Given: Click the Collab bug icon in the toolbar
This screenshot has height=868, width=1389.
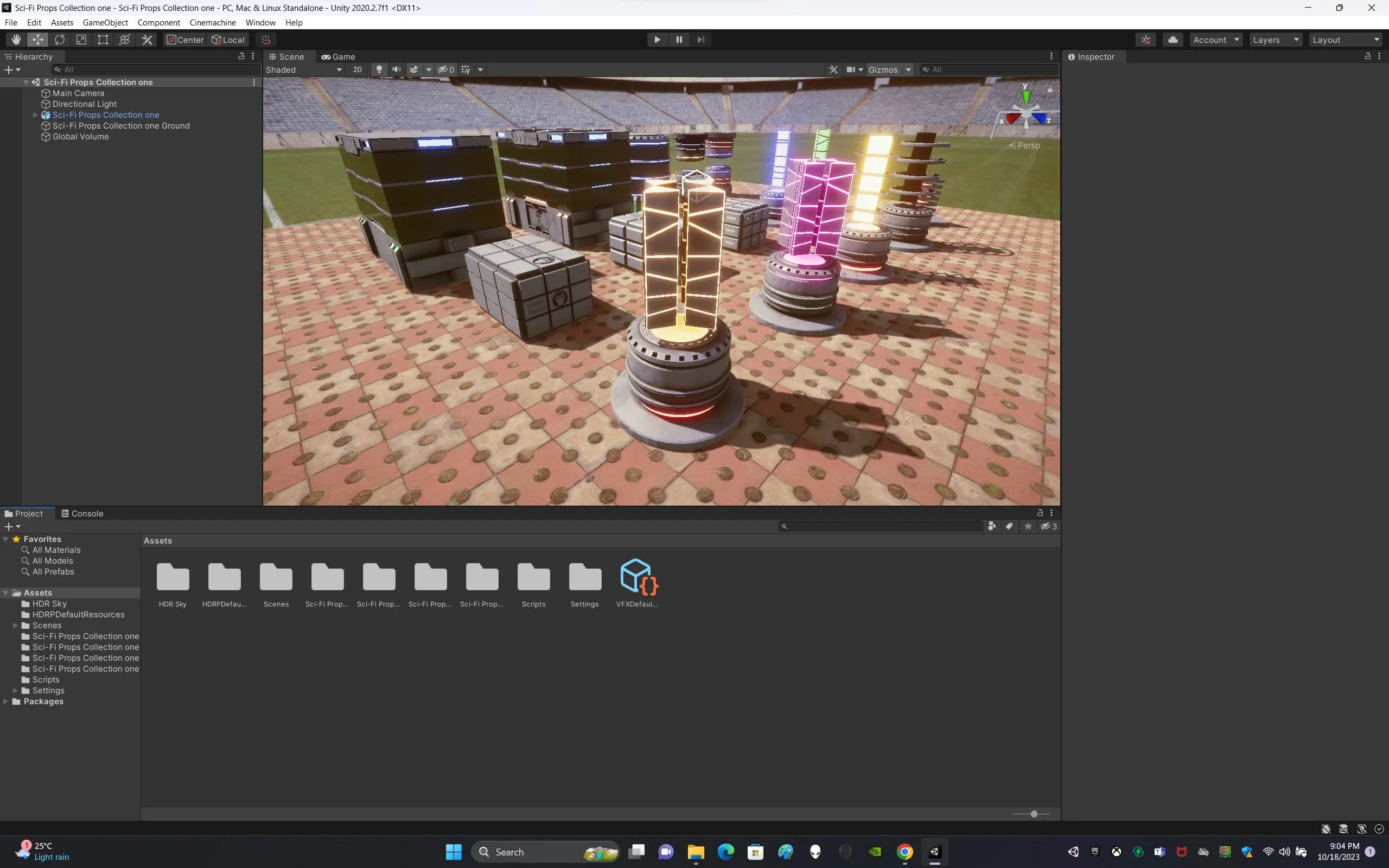Looking at the screenshot, I should (x=1146, y=40).
